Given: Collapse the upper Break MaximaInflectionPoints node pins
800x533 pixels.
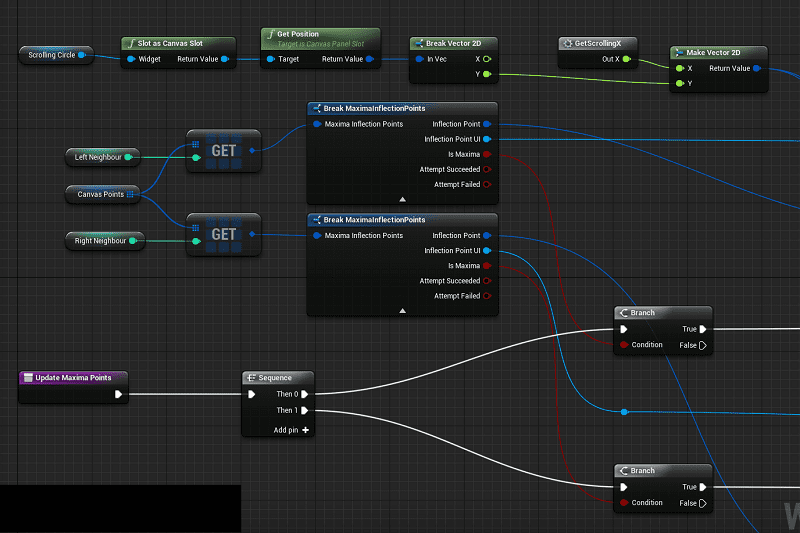Looking at the screenshot, I should click(403, 199).
